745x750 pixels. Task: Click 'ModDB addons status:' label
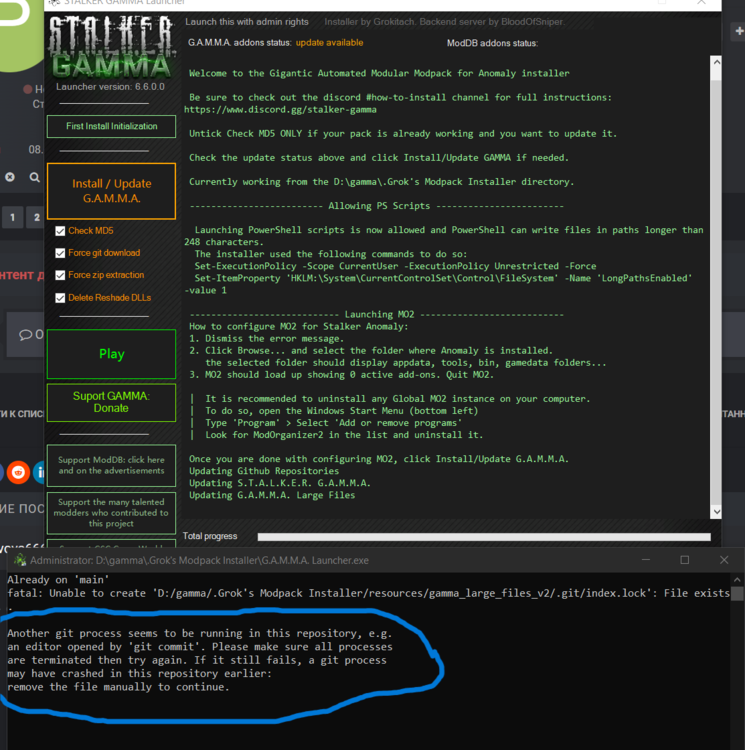click(x=492, y=43)
